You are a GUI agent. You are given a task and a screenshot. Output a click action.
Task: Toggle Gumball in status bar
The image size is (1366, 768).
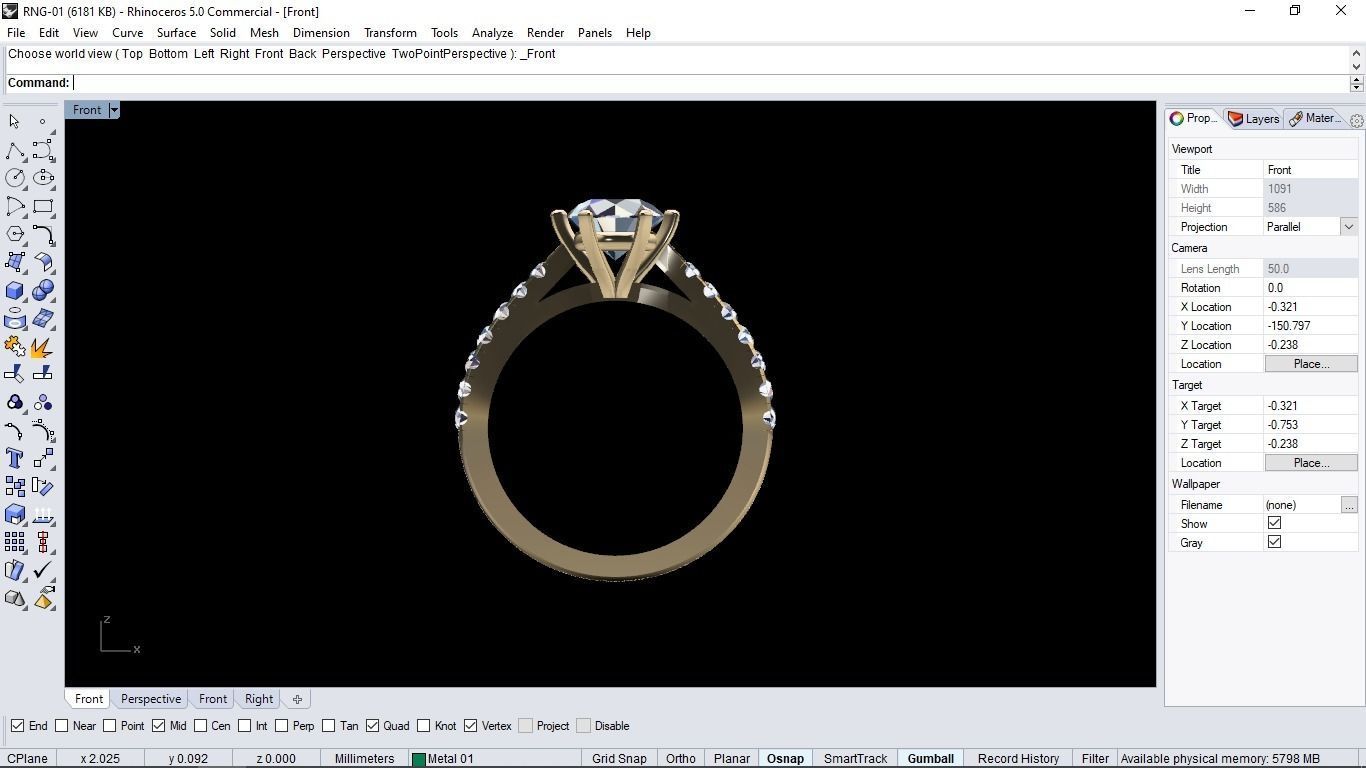(x=930, y=758)
